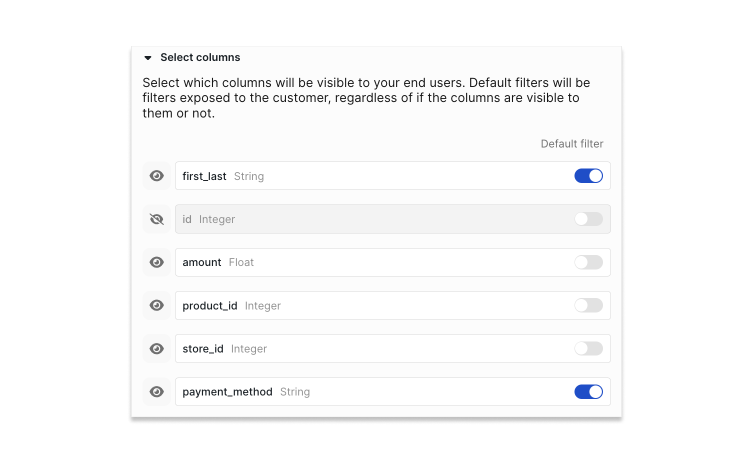Hide the first_last column via eye icon
Image resolution: width=753 pixels, height=464 pixels.
point(157,176)
